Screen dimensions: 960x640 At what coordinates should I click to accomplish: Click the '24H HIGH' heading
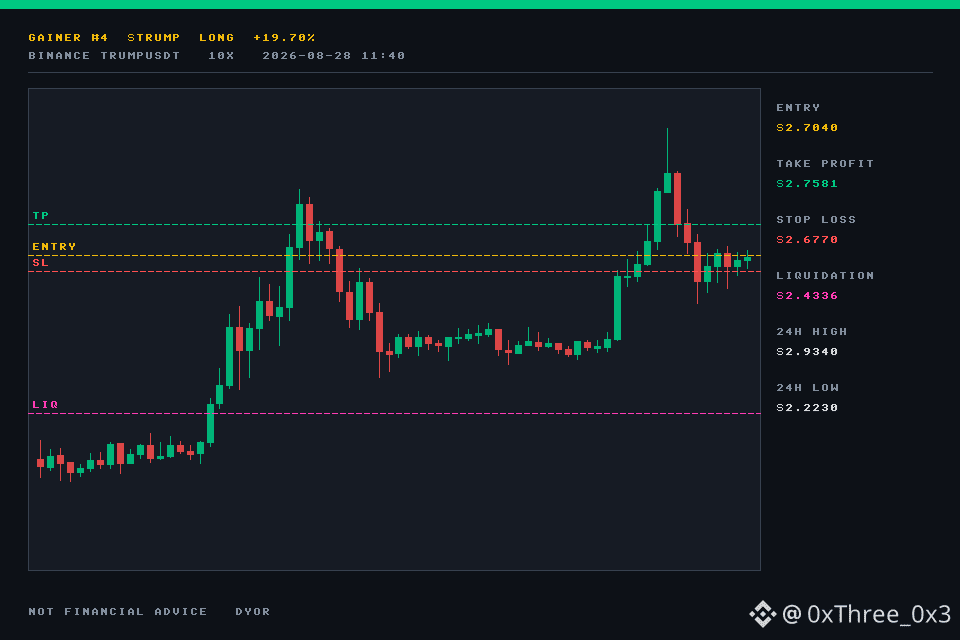coord(812,332)
